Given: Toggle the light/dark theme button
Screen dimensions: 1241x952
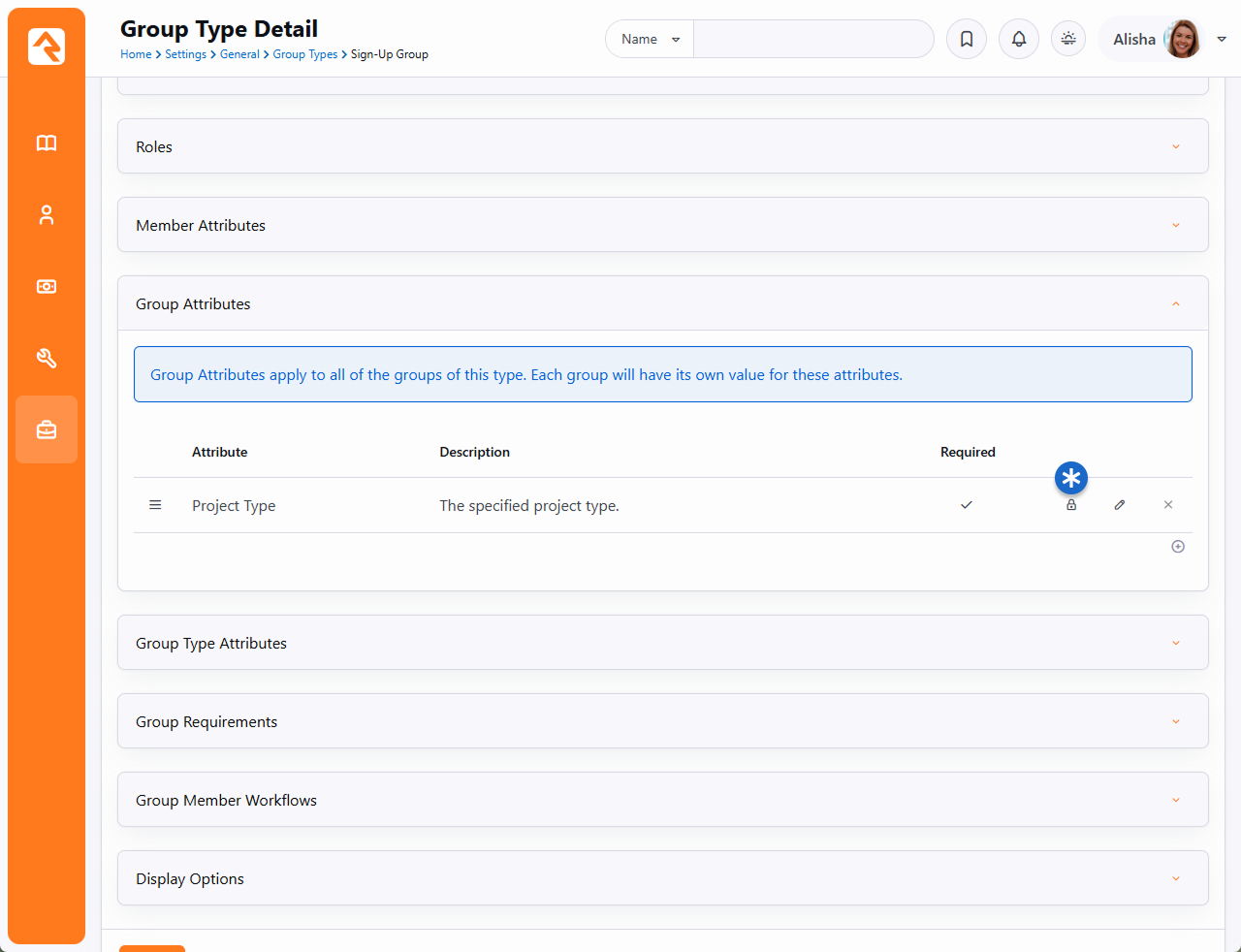Looking at the screenshot, I should pyautogui.click(x=1068, y=40).
